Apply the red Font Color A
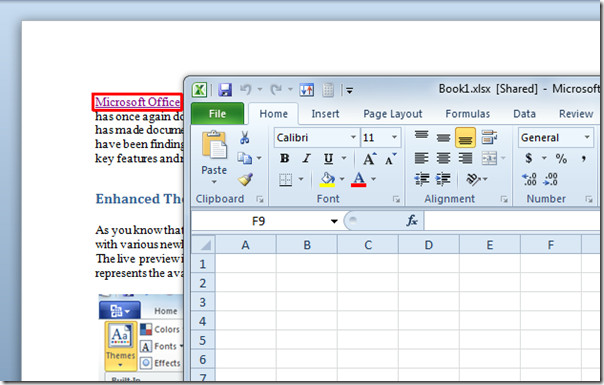 point(359,180)
